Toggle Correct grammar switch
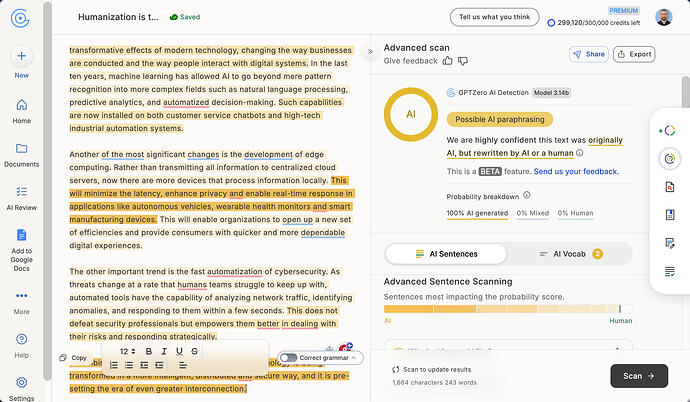The image size is (690, 402). coord(289,358)
